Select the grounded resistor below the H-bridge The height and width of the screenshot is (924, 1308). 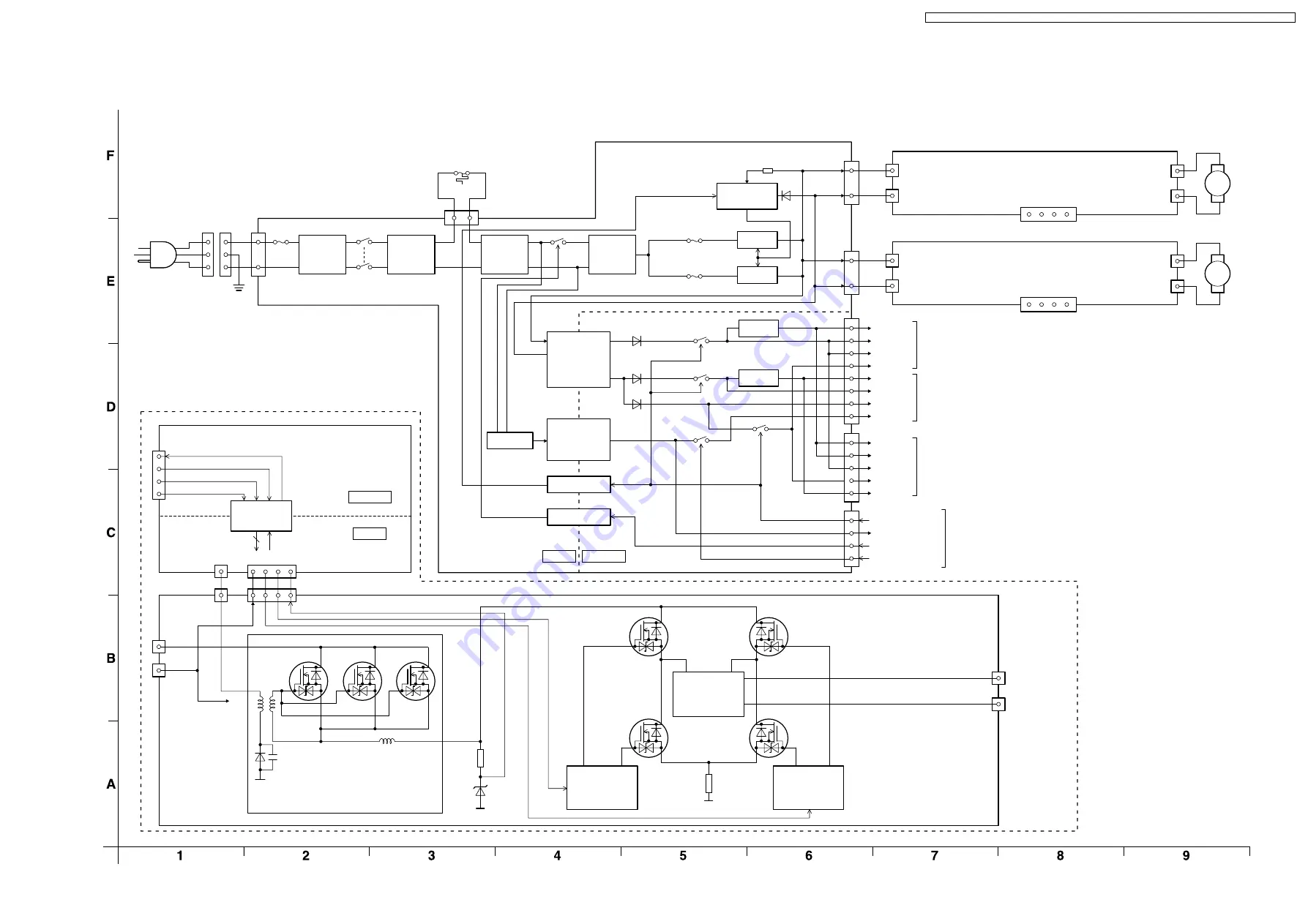coord(709,784)
